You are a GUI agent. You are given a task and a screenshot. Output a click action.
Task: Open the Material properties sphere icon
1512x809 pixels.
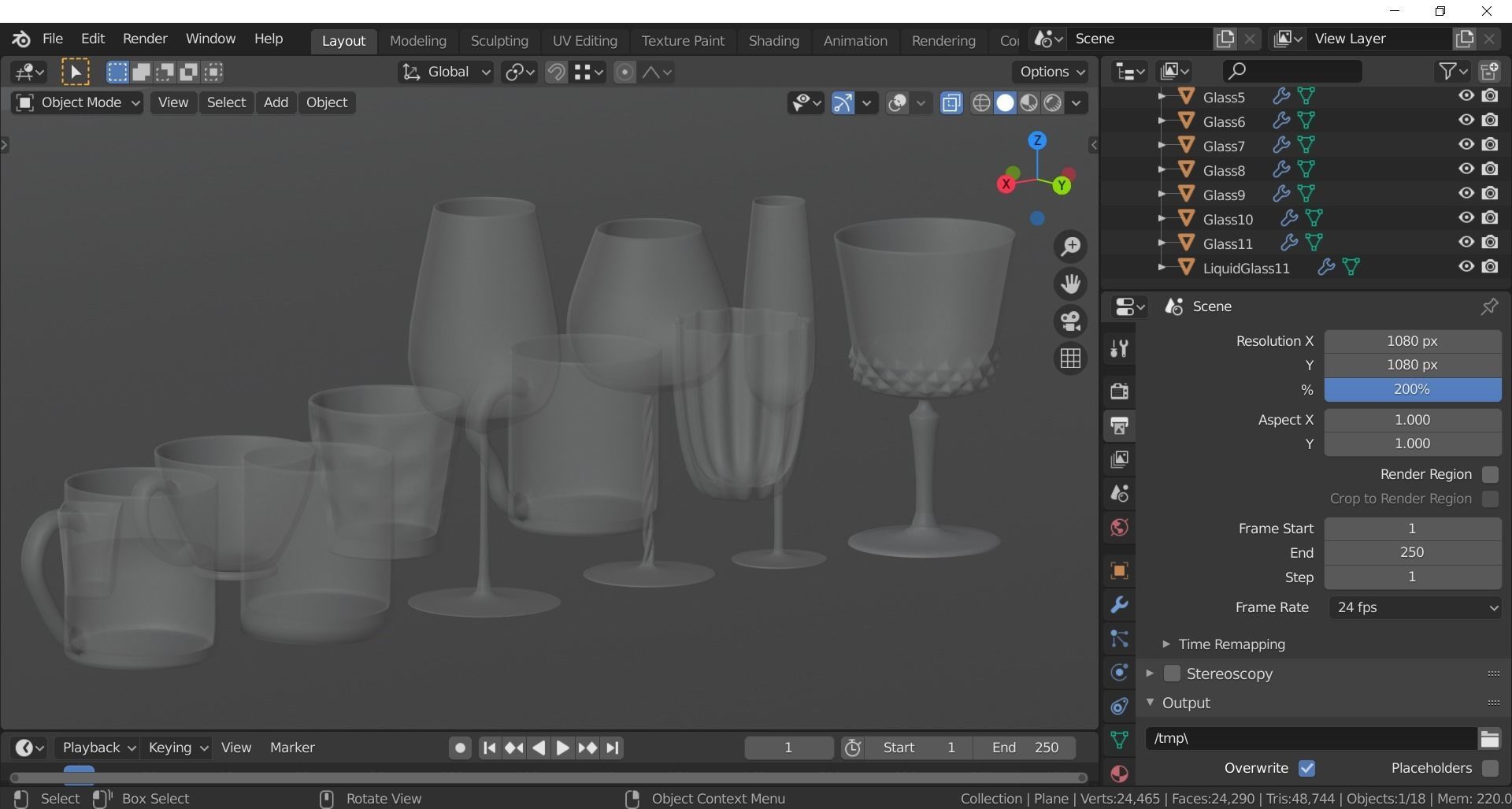1119,774
